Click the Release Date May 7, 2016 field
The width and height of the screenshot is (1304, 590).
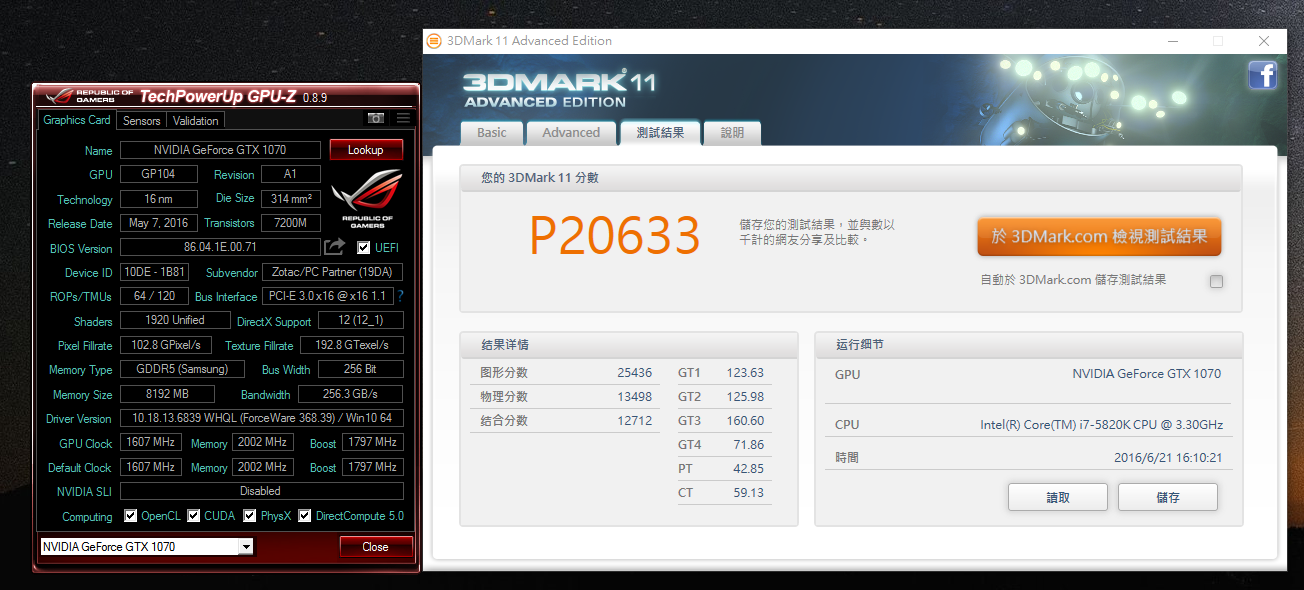click(x=158, y=223)
